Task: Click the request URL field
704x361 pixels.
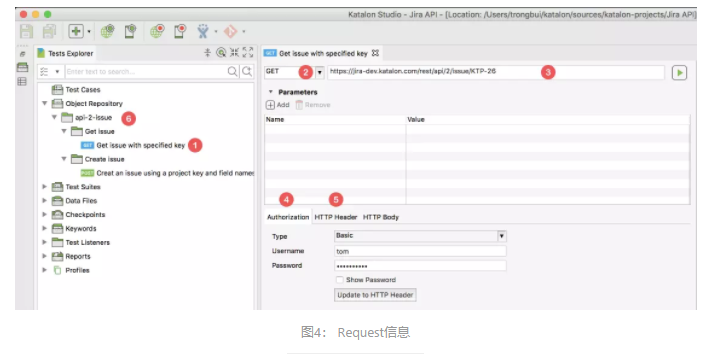Action: 496,72
